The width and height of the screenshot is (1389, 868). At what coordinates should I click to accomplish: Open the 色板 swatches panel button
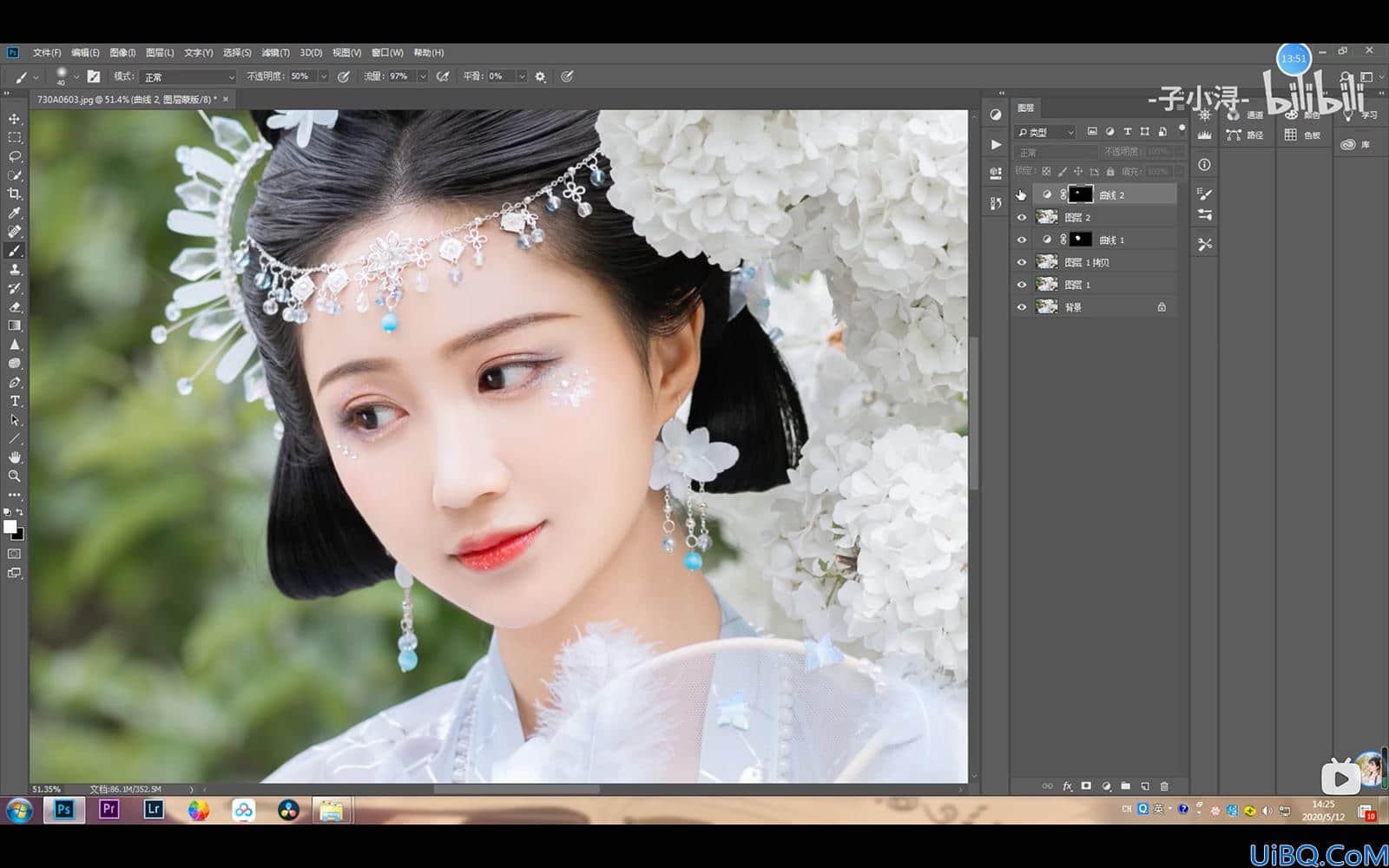[x=1303, y=135]
